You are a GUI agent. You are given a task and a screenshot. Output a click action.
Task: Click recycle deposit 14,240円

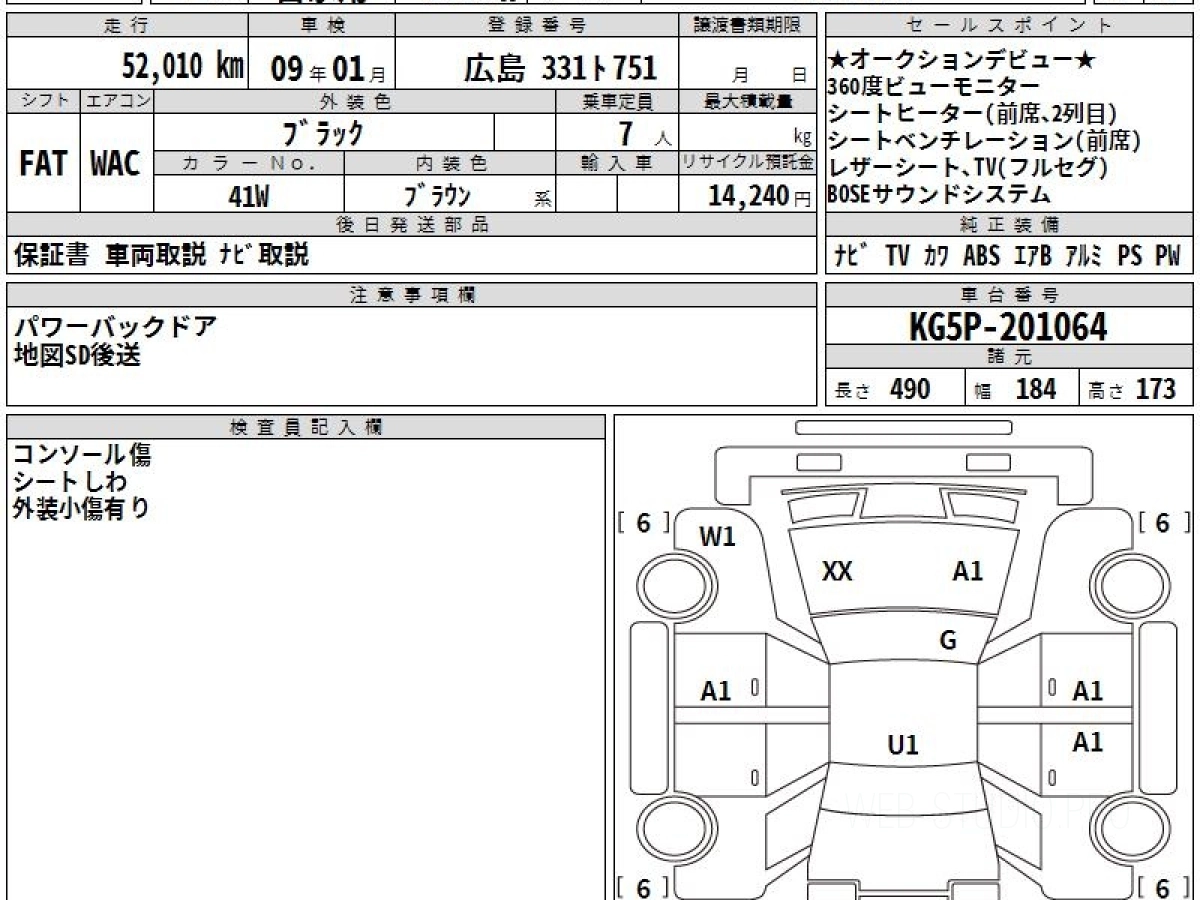(x=760, y=196)
